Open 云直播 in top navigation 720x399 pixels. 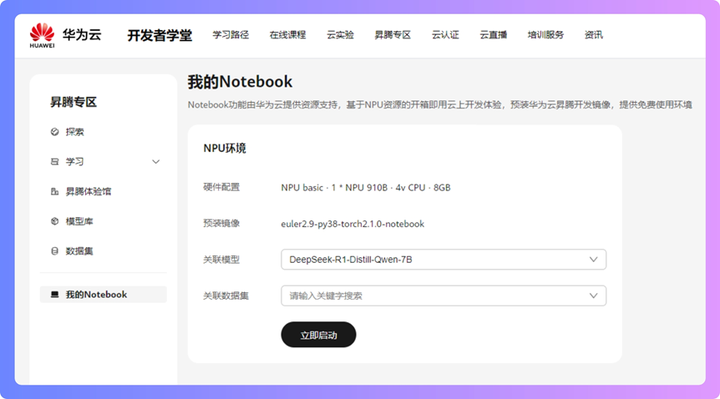[493, 35]
